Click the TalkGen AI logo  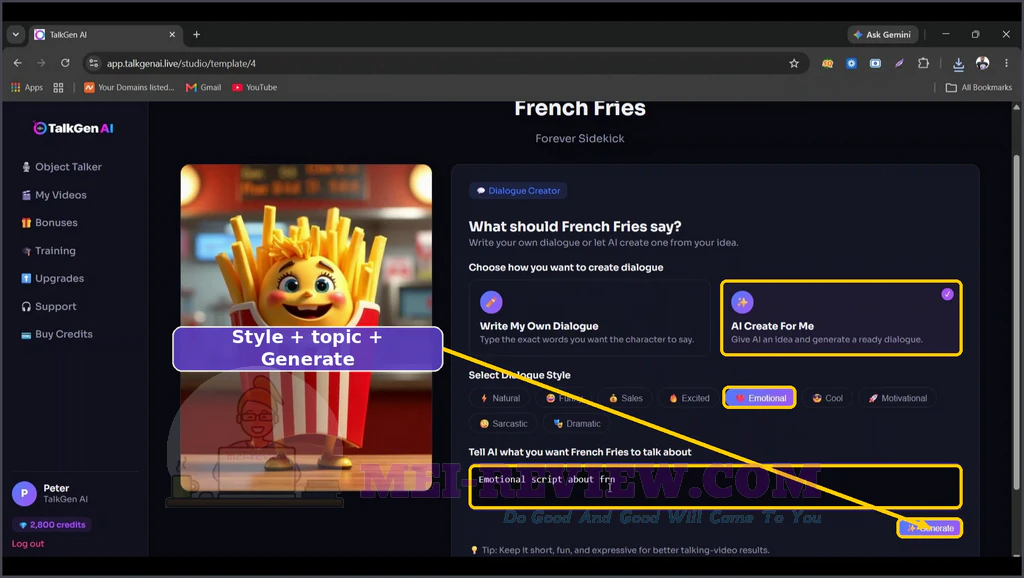pyautogui.click(x=73, y=128)
